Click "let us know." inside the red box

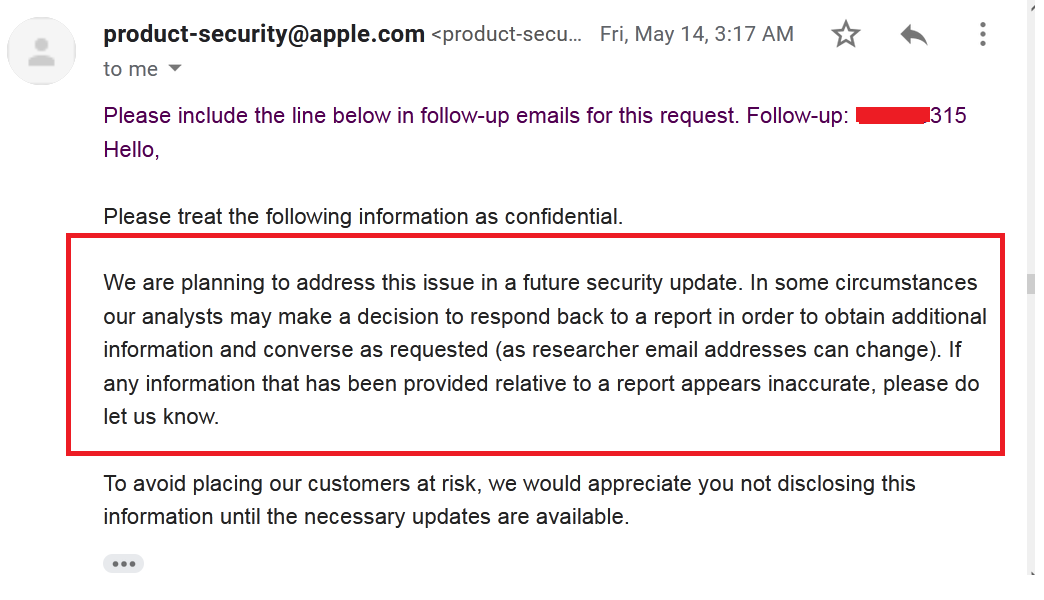pyautogui.click(x=161, y=417)
